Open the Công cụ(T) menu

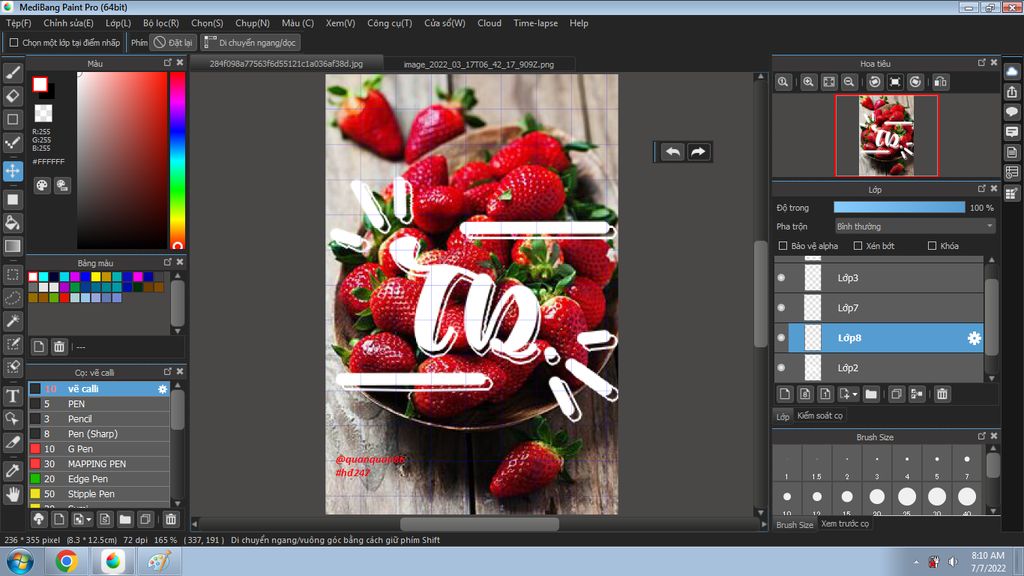pyautogui.click(x=389, y=23)
